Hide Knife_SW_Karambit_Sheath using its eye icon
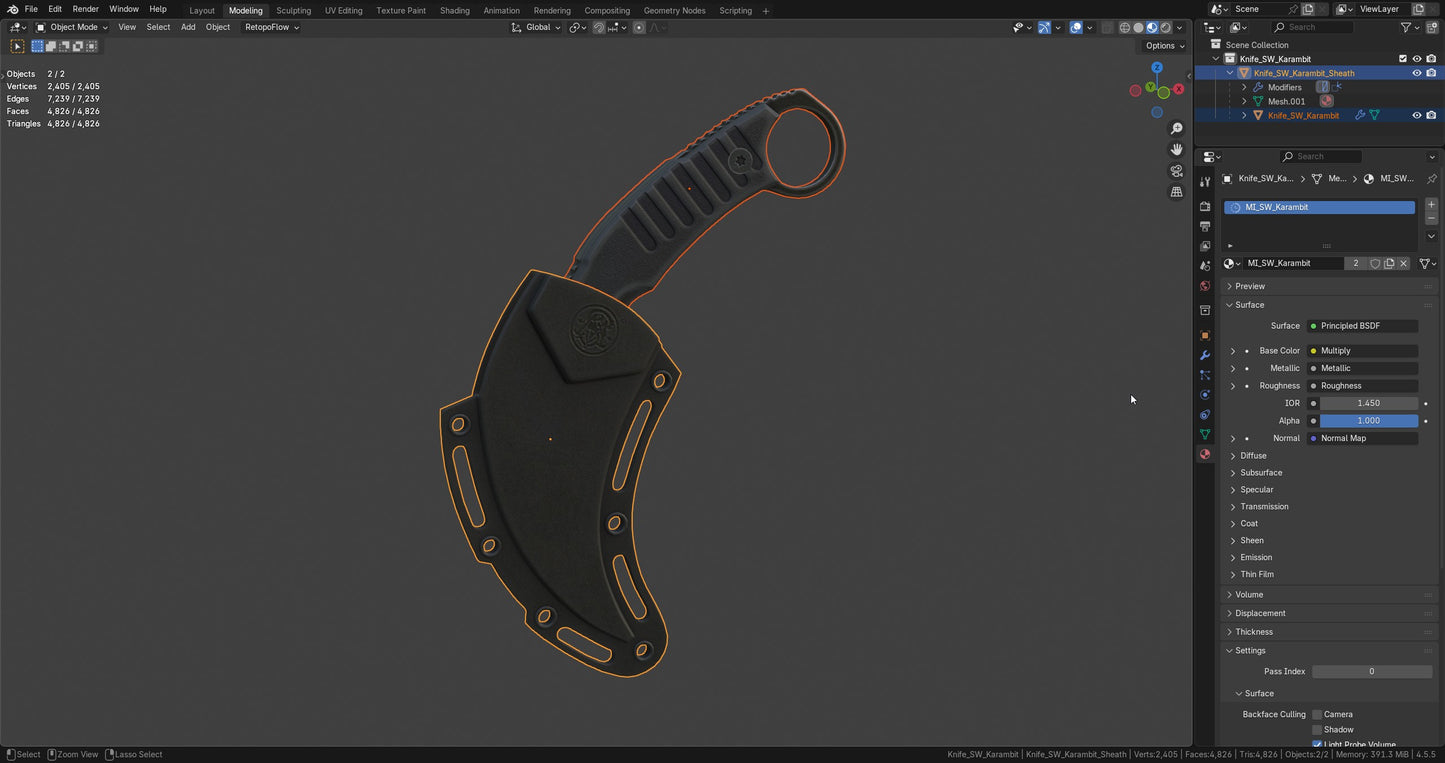 tap(1416, 73)
